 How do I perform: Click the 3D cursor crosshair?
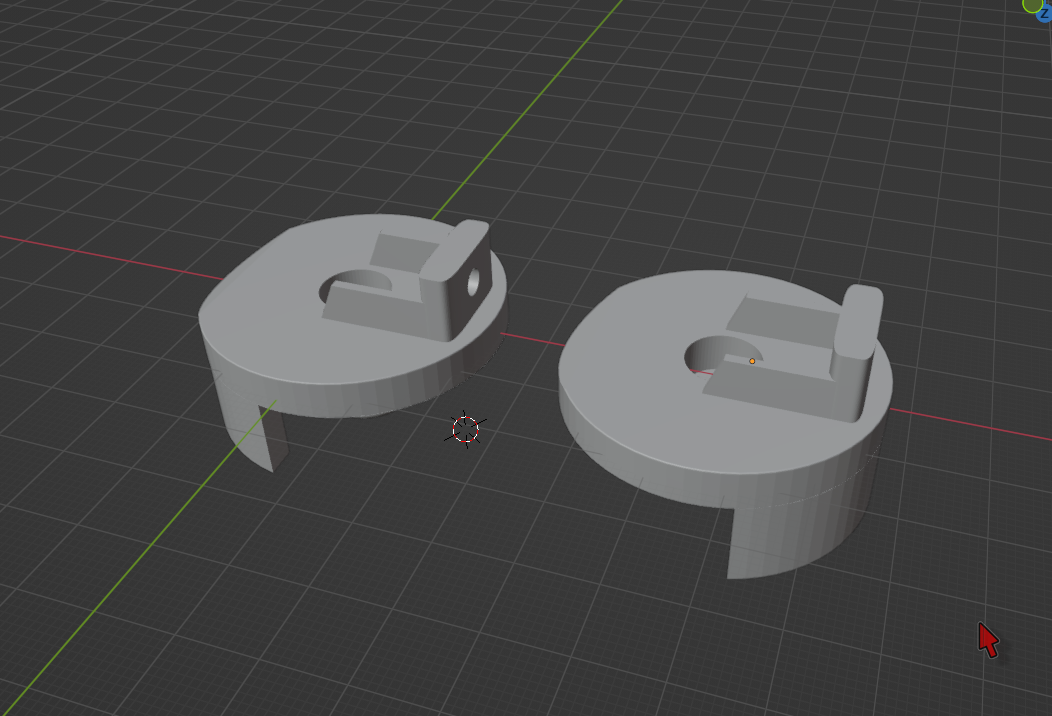click(x=466, y=429)
